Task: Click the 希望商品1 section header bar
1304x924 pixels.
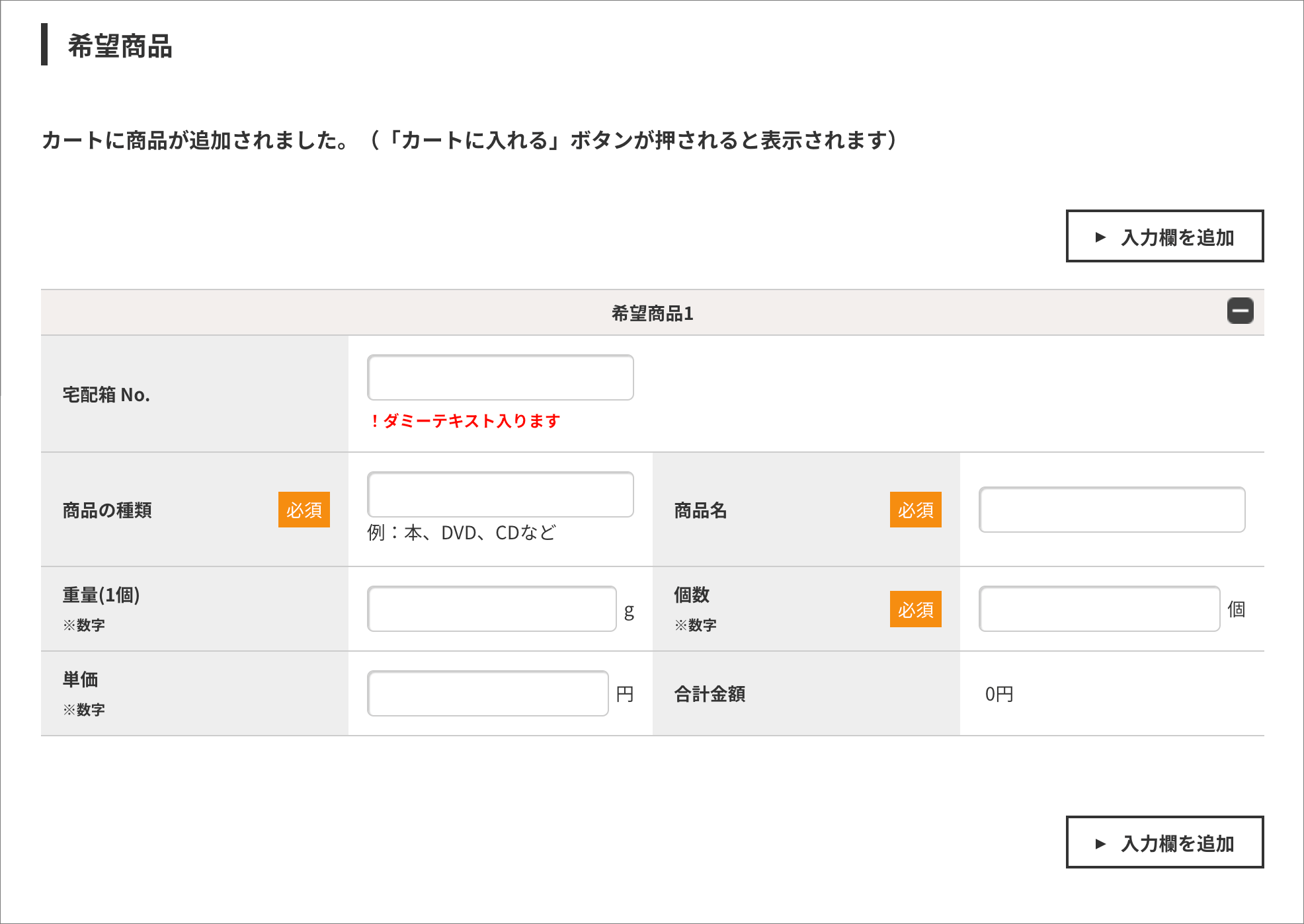Action: coord(652,313)
